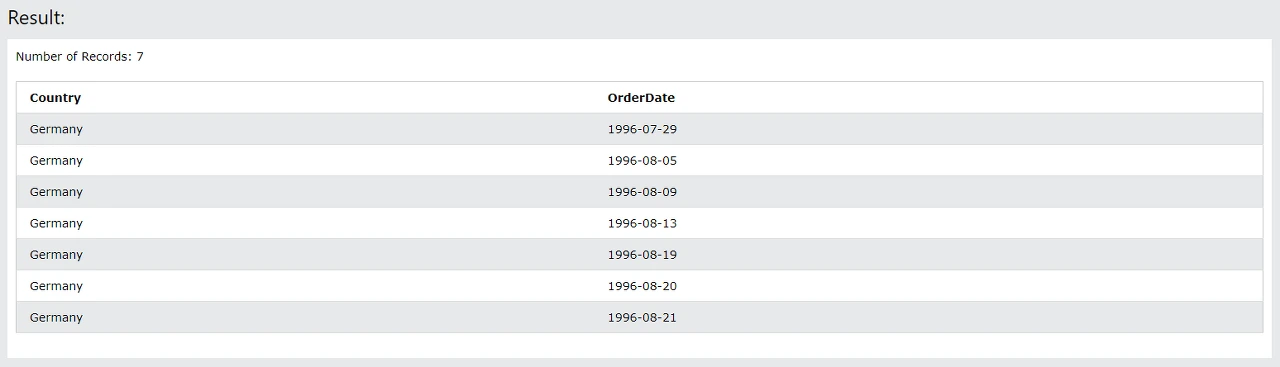Click the Result: heading
The width and height of the screenshot is (1280, 367).
(36, 18)
